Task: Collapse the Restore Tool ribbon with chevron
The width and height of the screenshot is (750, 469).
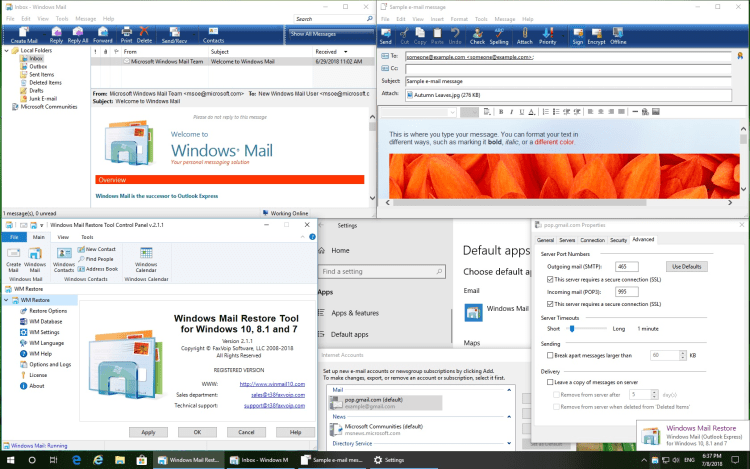Action: pyautogui.click(x=302, y=237)
